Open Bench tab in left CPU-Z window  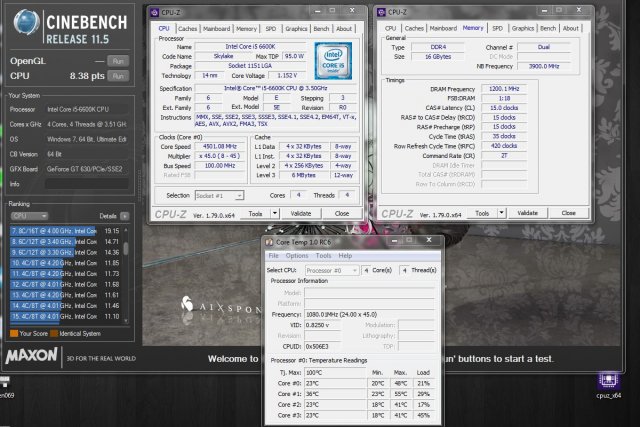click(321, 29)
